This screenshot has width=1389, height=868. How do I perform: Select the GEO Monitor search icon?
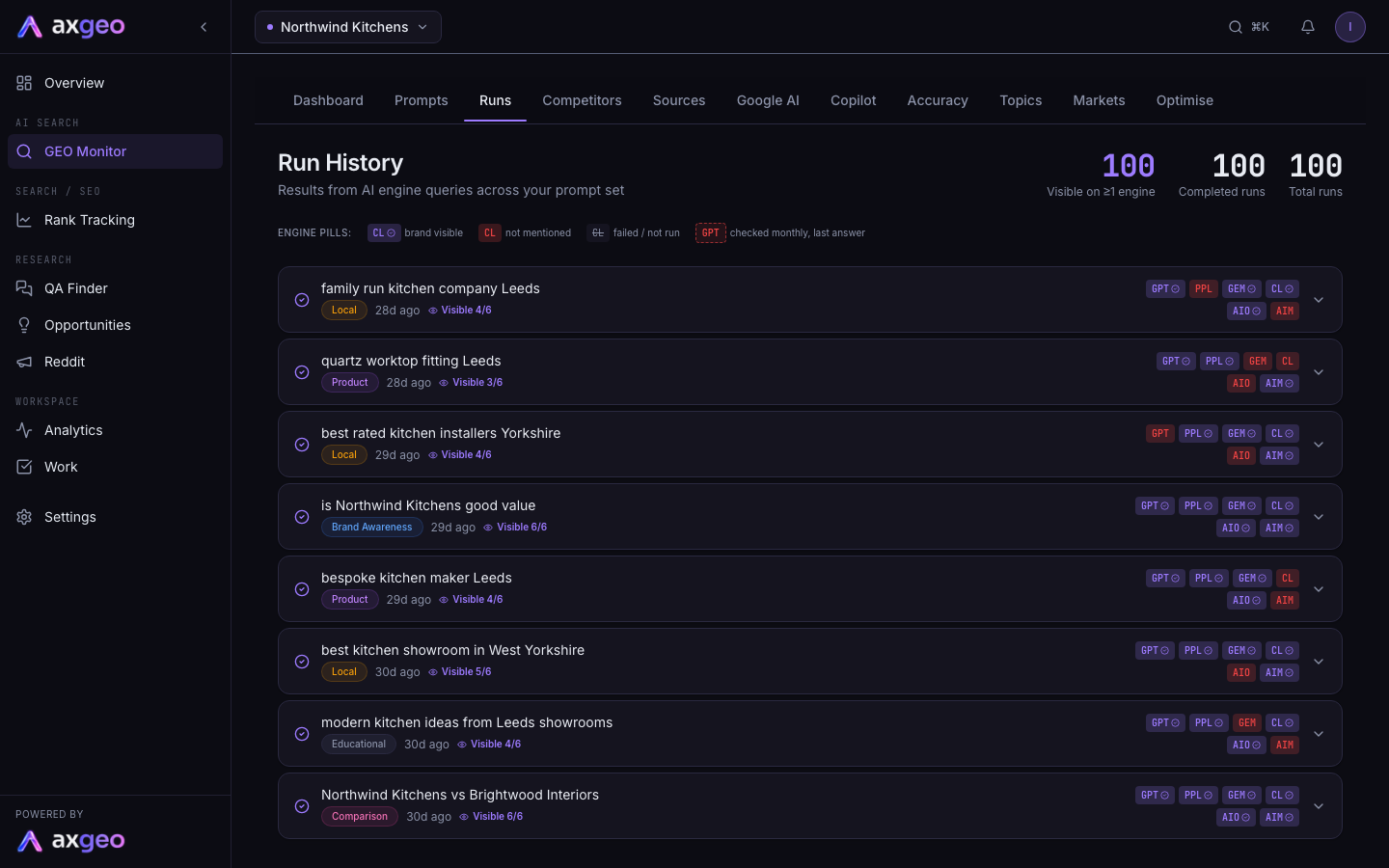[x=24, y=151]
